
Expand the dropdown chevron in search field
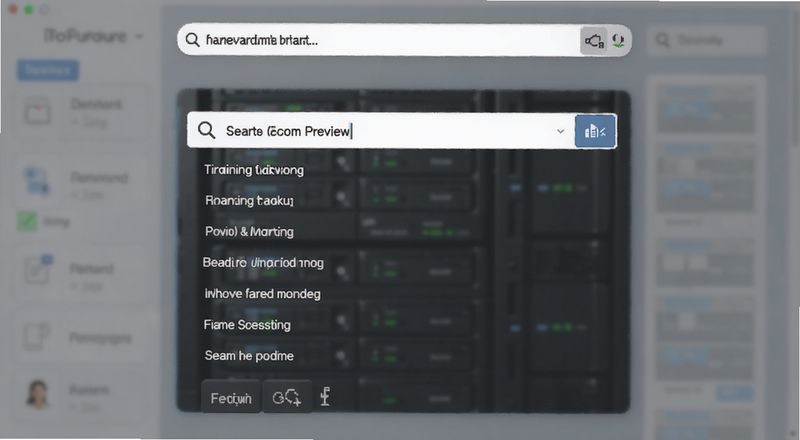pos(560,131)
